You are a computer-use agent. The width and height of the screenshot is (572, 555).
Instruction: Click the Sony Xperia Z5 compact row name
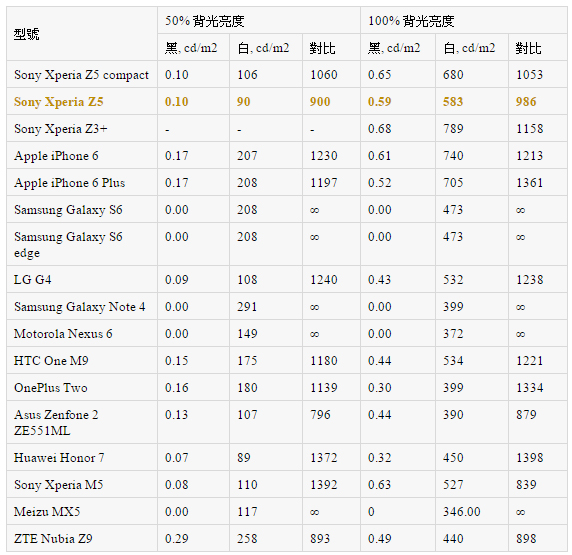pyautogui.click(x=81, y=75)
